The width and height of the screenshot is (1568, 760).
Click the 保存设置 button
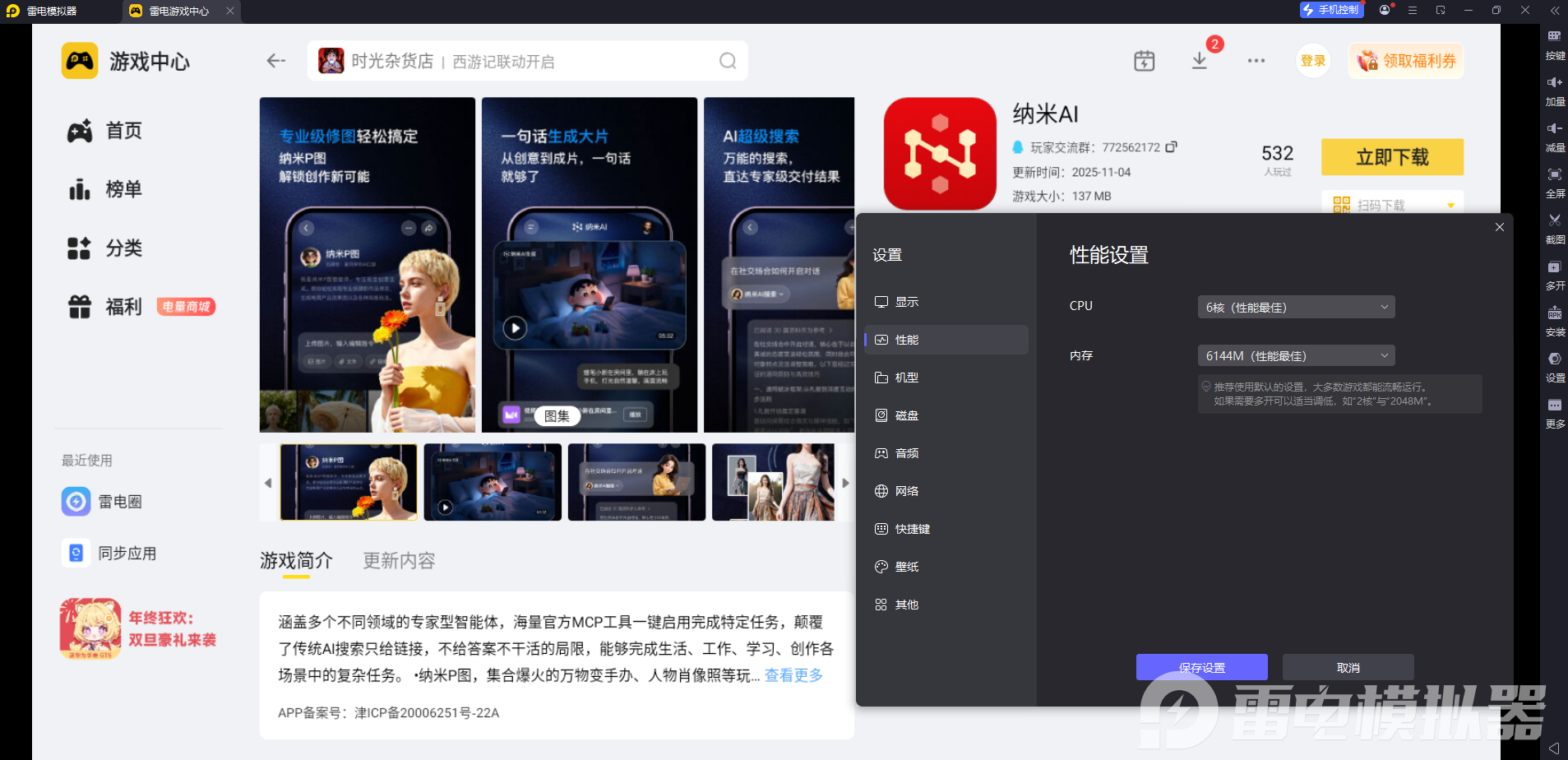(1201, 667)
